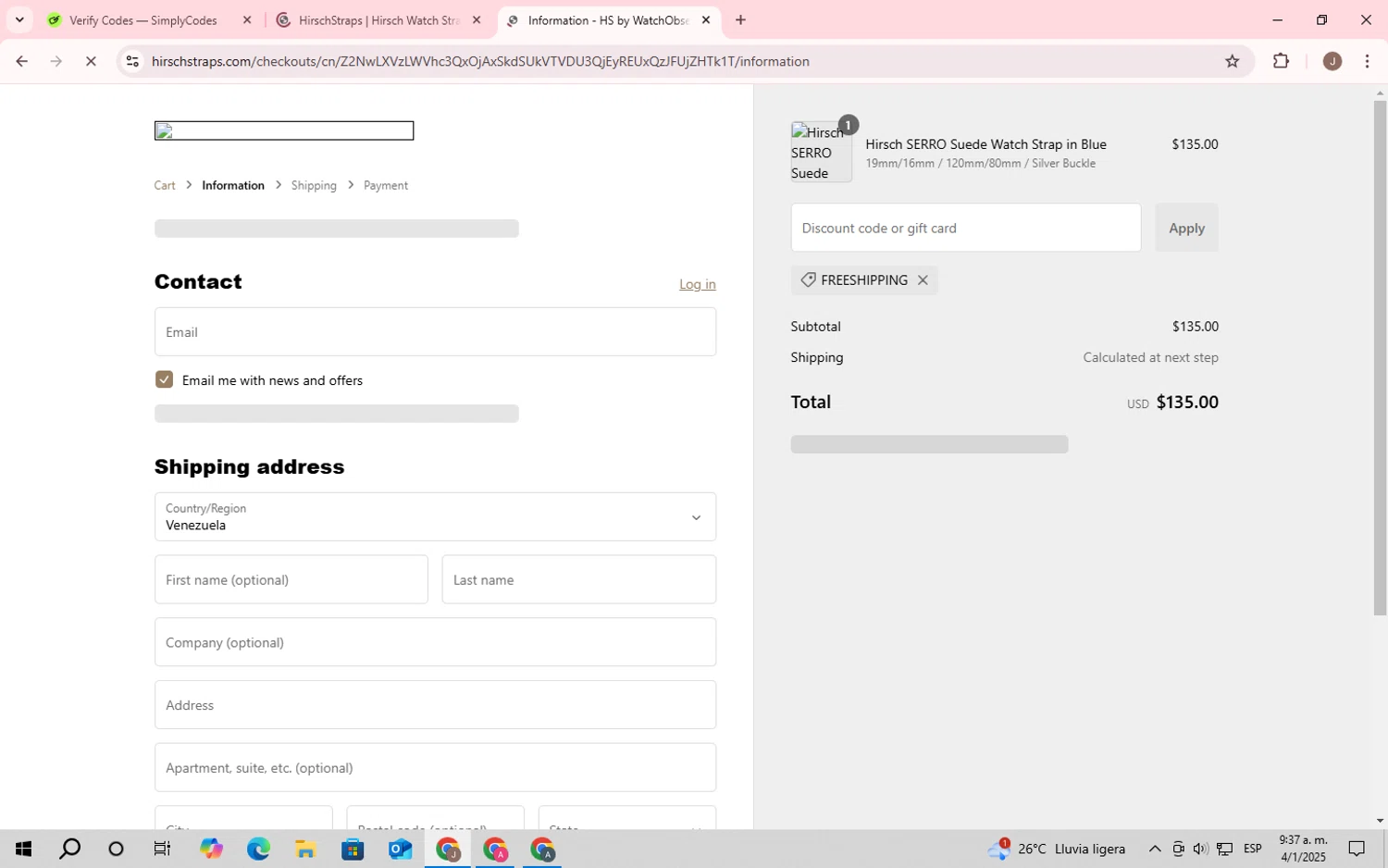
Task: Open weather widget showing 26°C
Action: point(1057,849)
